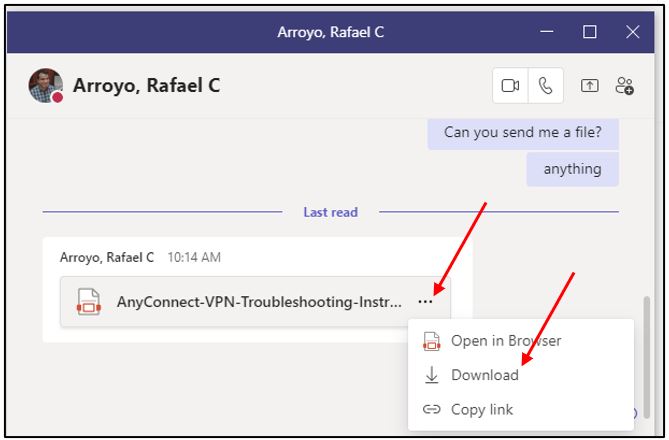The image size is (669, 440).
Task: Start a video call with Rafael
Action: [x=510, y=86]
